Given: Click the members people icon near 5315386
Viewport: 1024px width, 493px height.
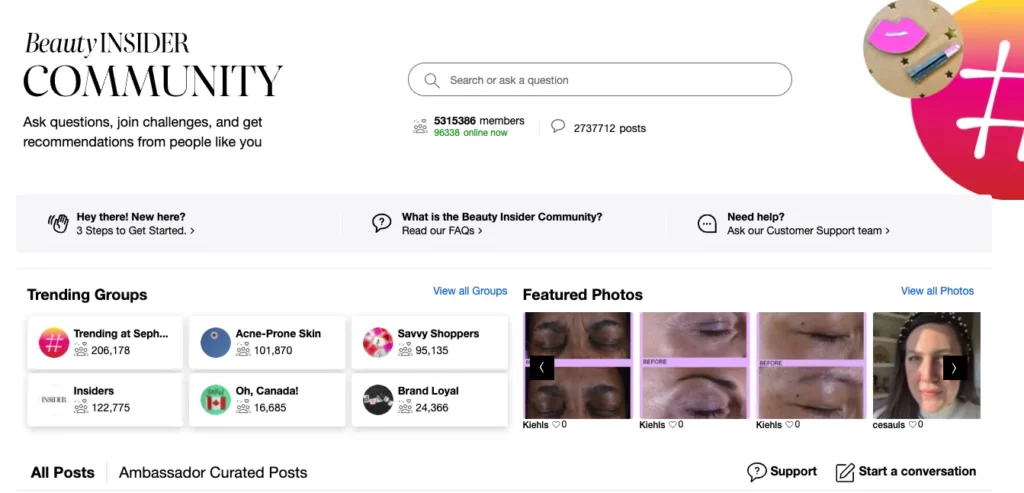Looking at the screenshot, I should coord(420,127).
